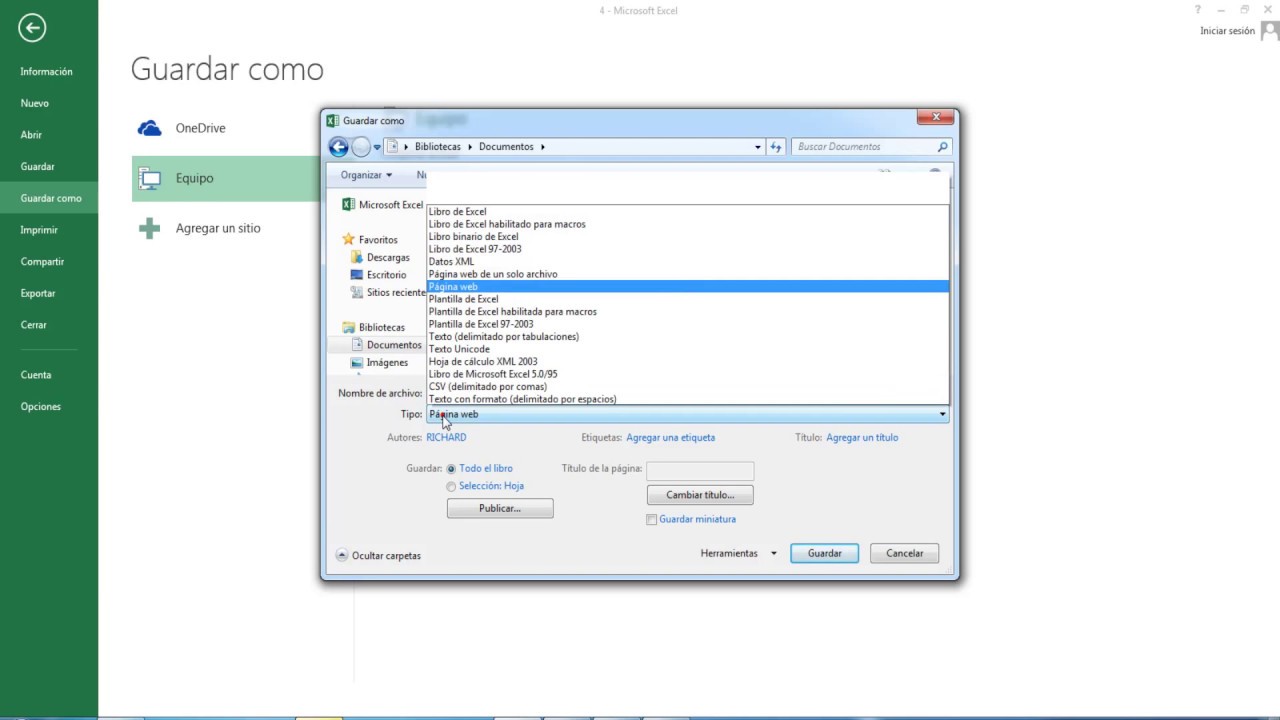Pick Texto (delimitado por tabulaciones) type
Screen dimensions: 1280x720
[x=688, y=337]
